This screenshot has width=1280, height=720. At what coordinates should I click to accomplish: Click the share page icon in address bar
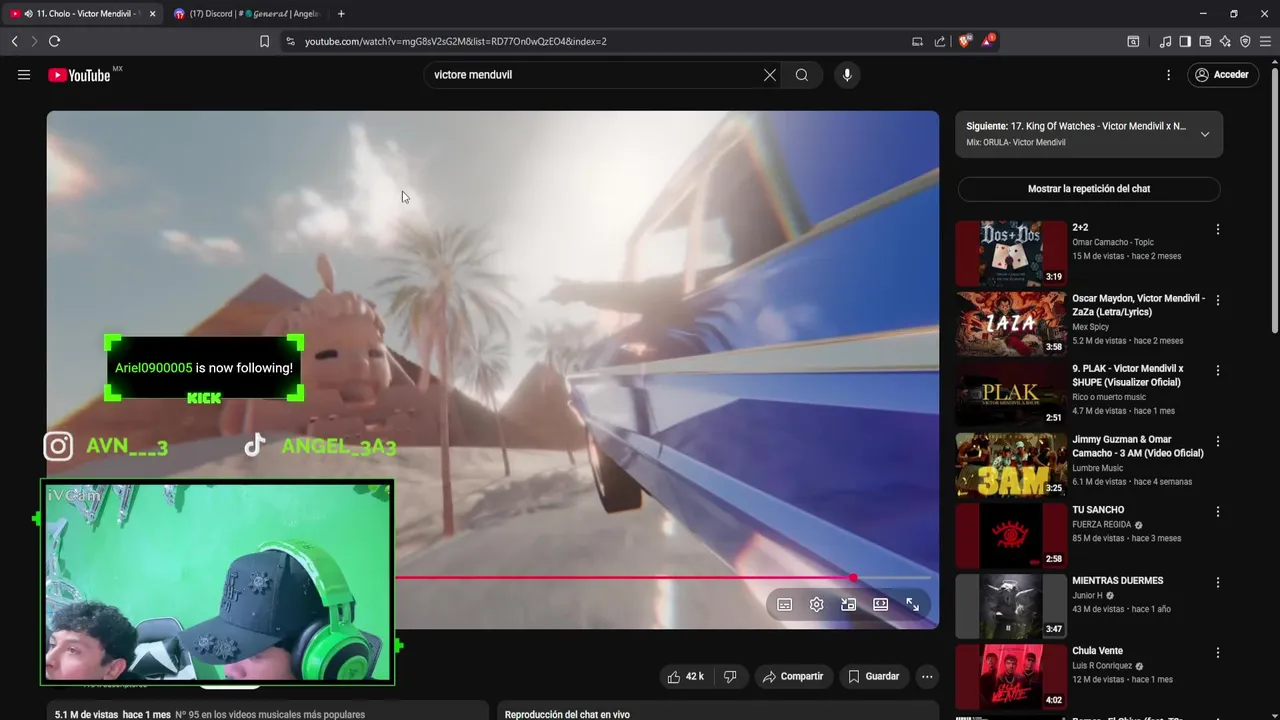(940, 41)
